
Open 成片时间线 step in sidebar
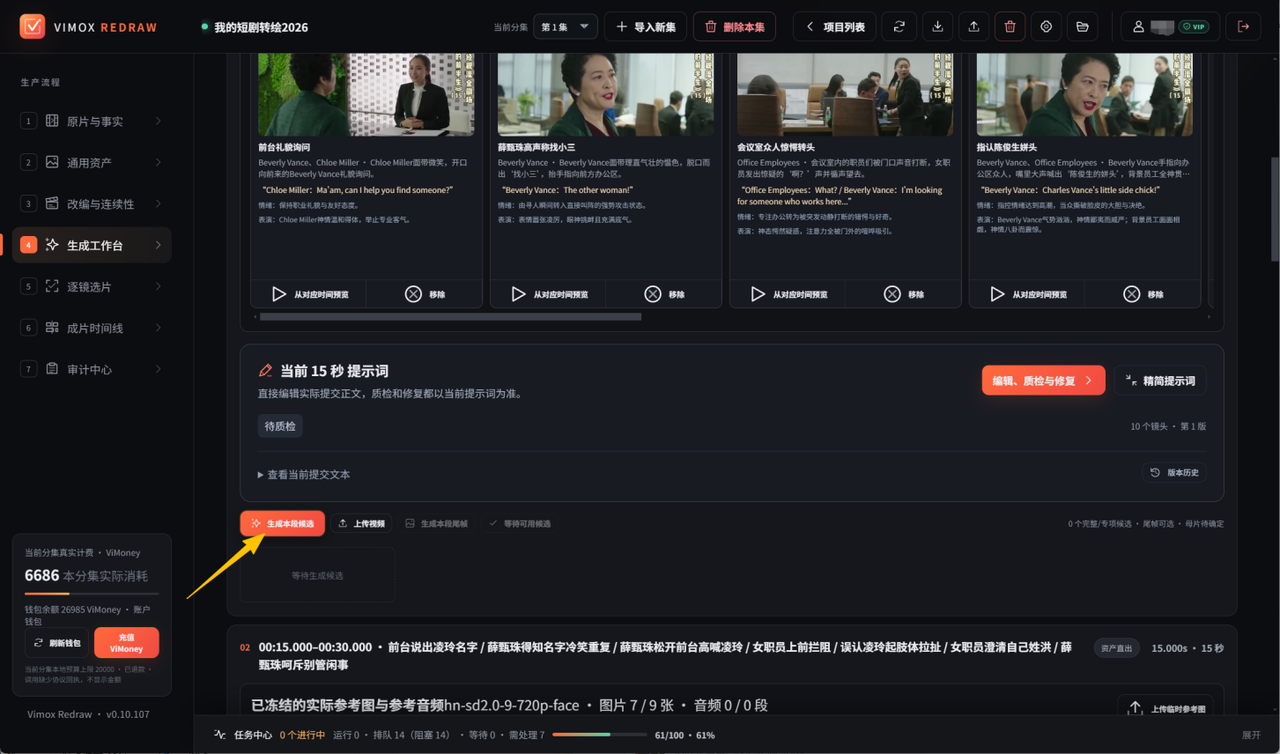point(92,328)
